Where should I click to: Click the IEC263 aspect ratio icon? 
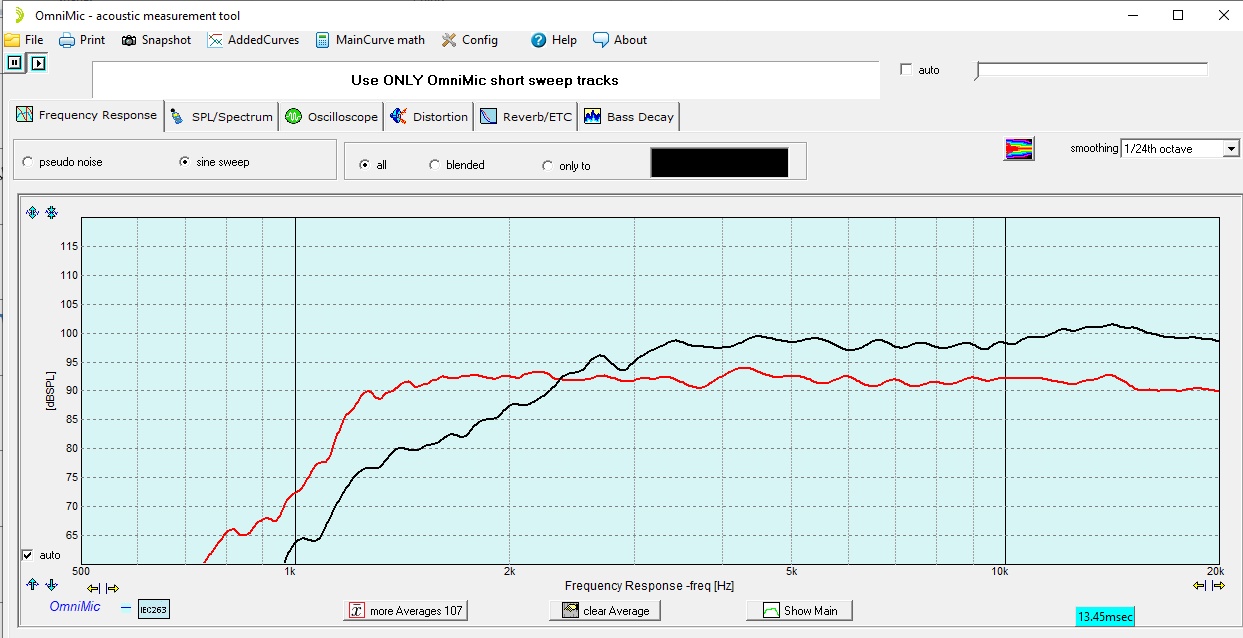tap(153, 608)
